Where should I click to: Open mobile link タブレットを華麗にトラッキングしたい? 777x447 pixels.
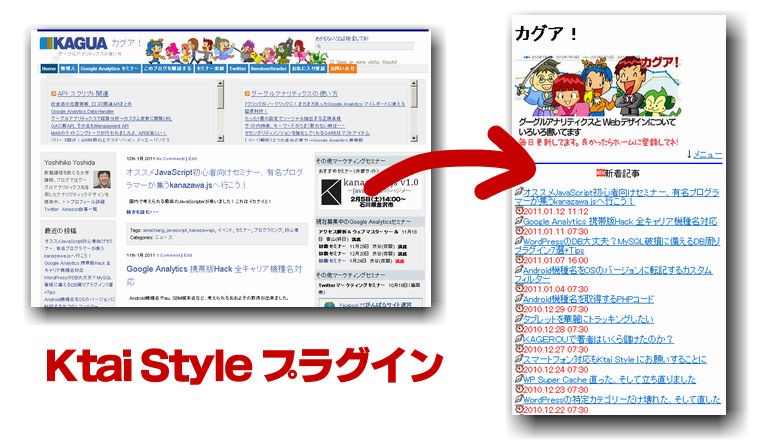pyautogui.click(x=588, y=319)
